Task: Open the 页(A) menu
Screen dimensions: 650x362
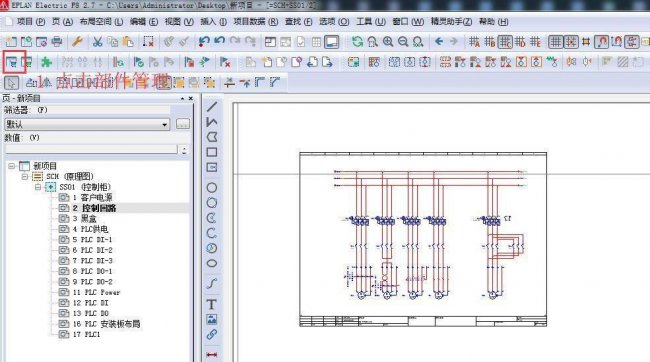Action: 62,22
